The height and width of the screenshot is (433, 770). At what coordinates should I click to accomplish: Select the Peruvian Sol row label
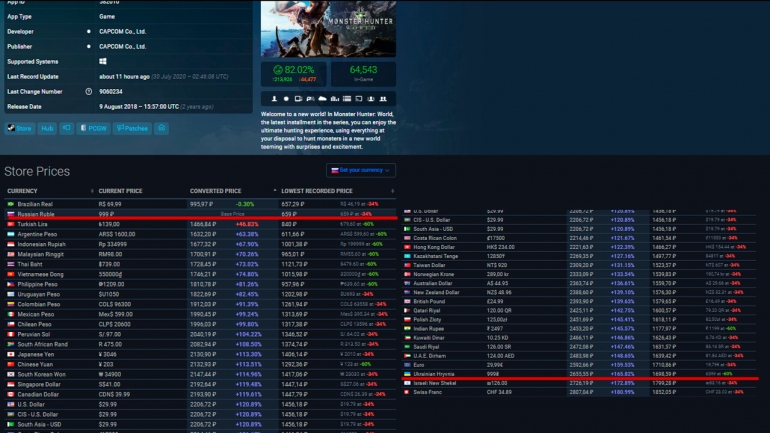click(x=34, y=334)
